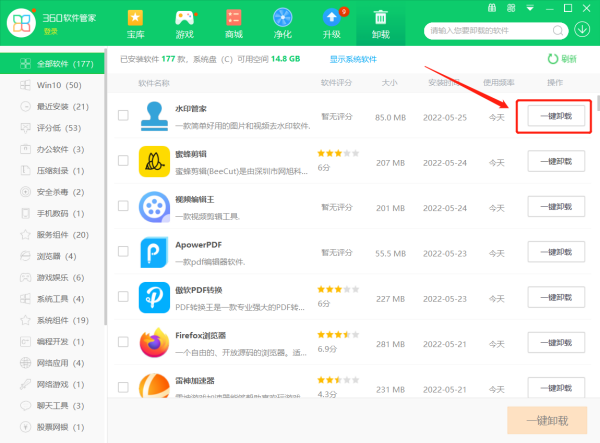
Task: Click the 股票网银 category icon
Action: pos(25,427)
